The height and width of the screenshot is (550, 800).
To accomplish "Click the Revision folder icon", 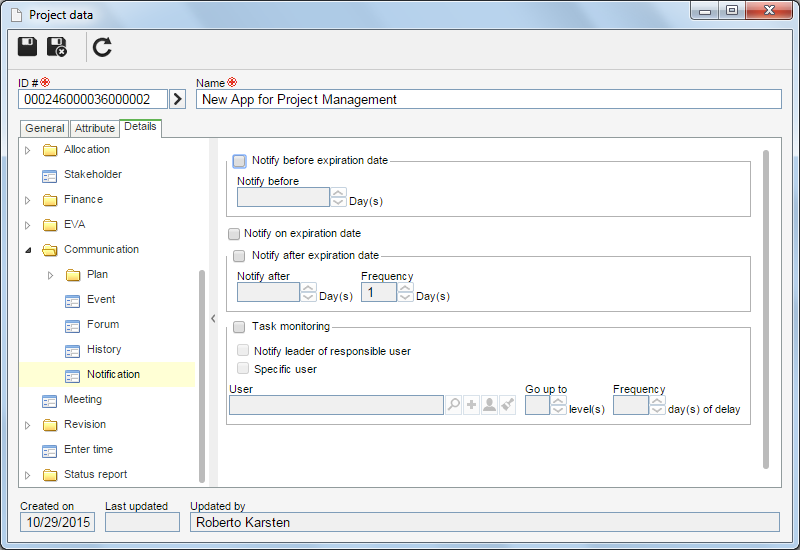I will [x=50, y=425].
